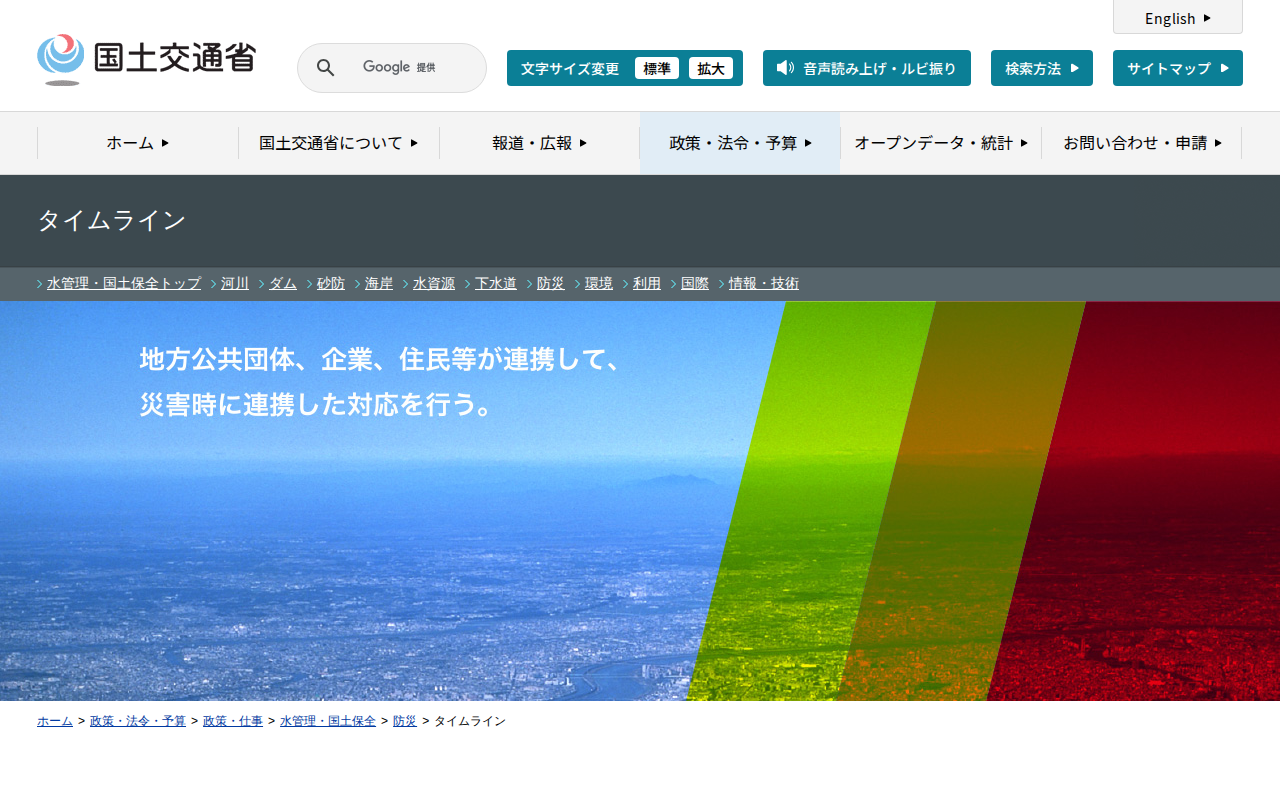Viewport: 1280px width, 800px height.
Task: Click 政策・法令・予算 in the breadcrumb
Action: click(x=138, y=721)
